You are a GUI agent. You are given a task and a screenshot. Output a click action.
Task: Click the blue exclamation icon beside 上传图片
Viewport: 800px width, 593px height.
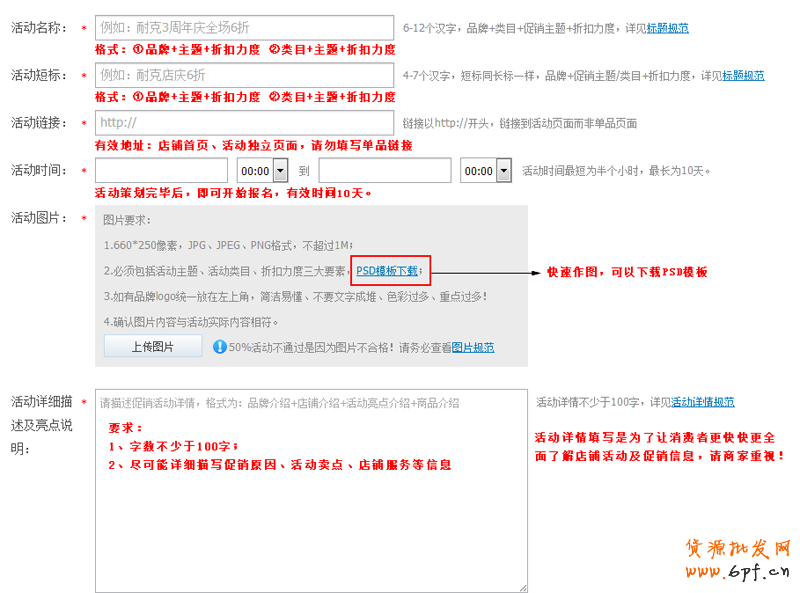point(219,347)
